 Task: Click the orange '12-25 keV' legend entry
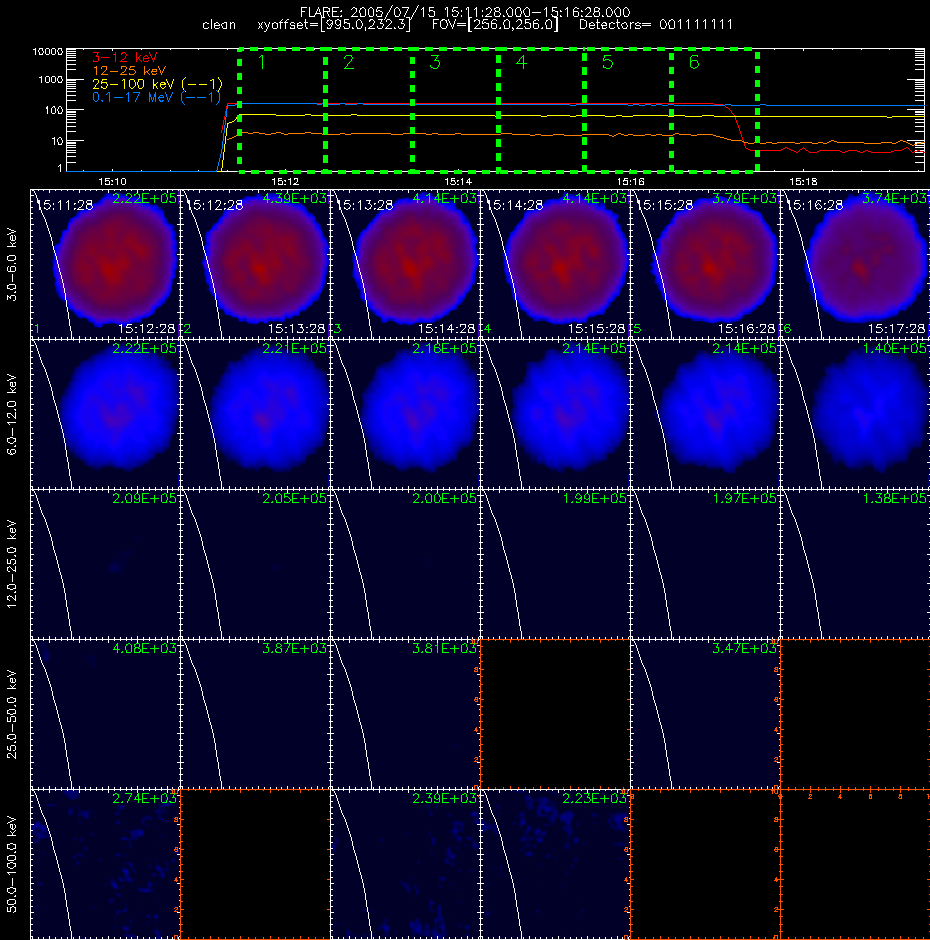(129, 71)
